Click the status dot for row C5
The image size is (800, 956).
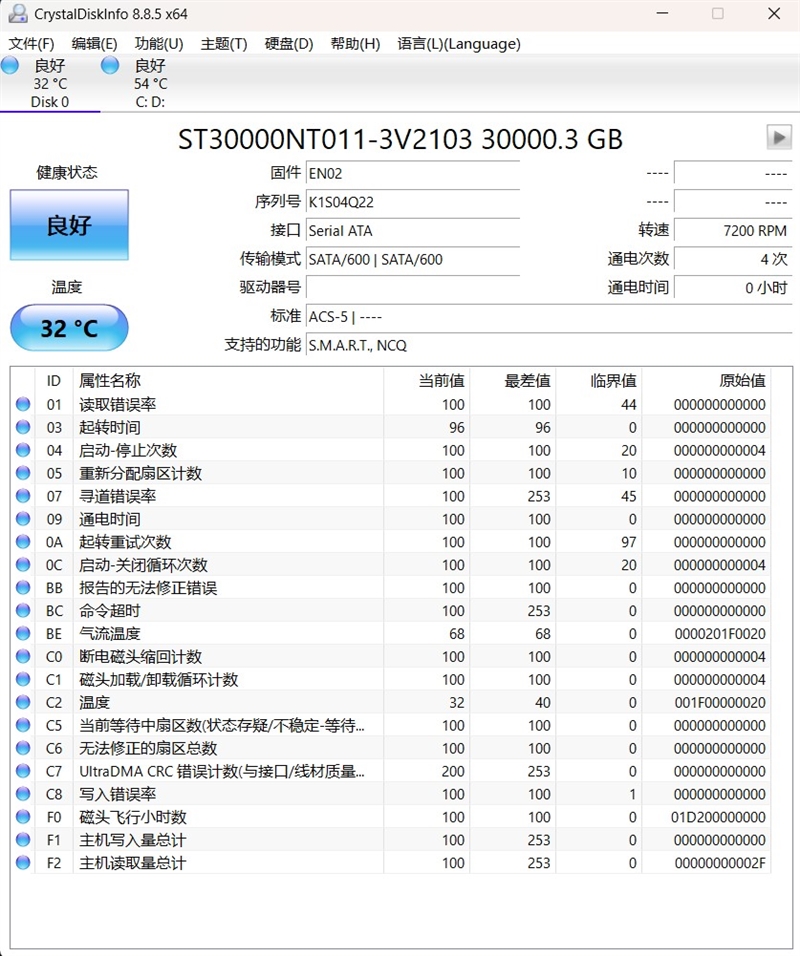click(x=23, y=725)
